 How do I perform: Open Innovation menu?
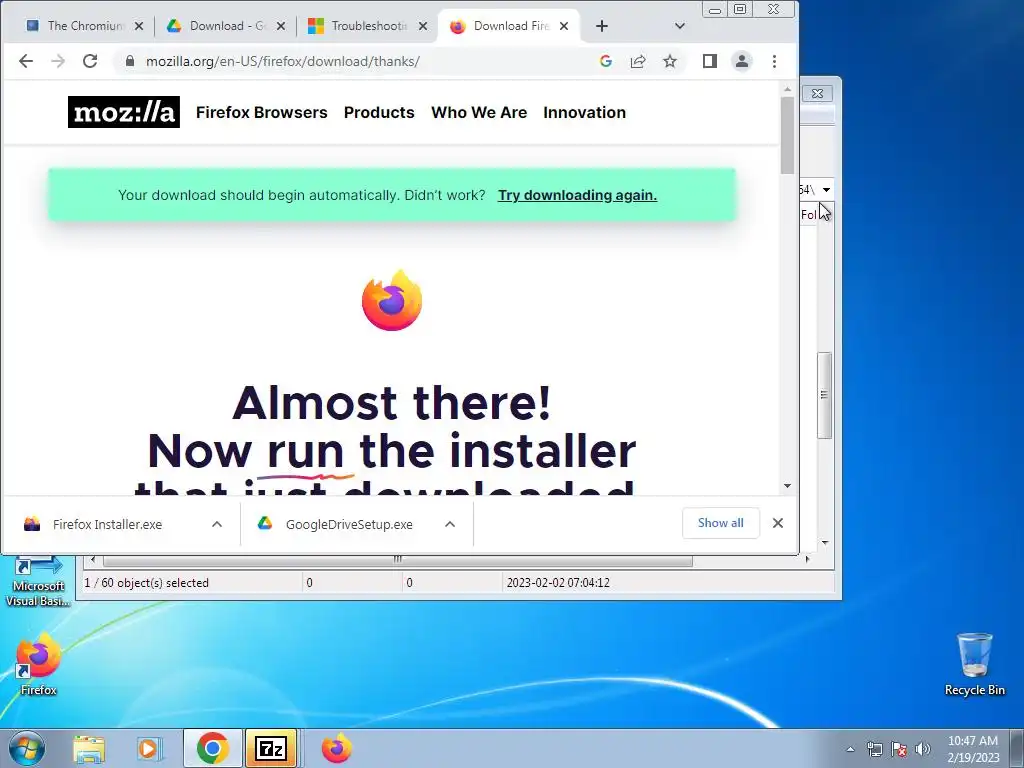[584, 112]
